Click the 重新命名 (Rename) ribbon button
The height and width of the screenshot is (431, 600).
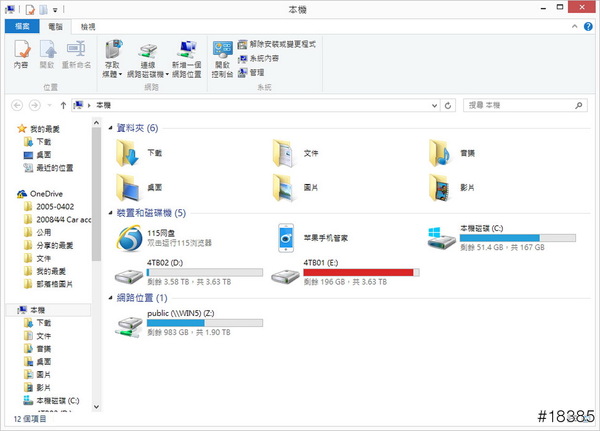(77, 54)
